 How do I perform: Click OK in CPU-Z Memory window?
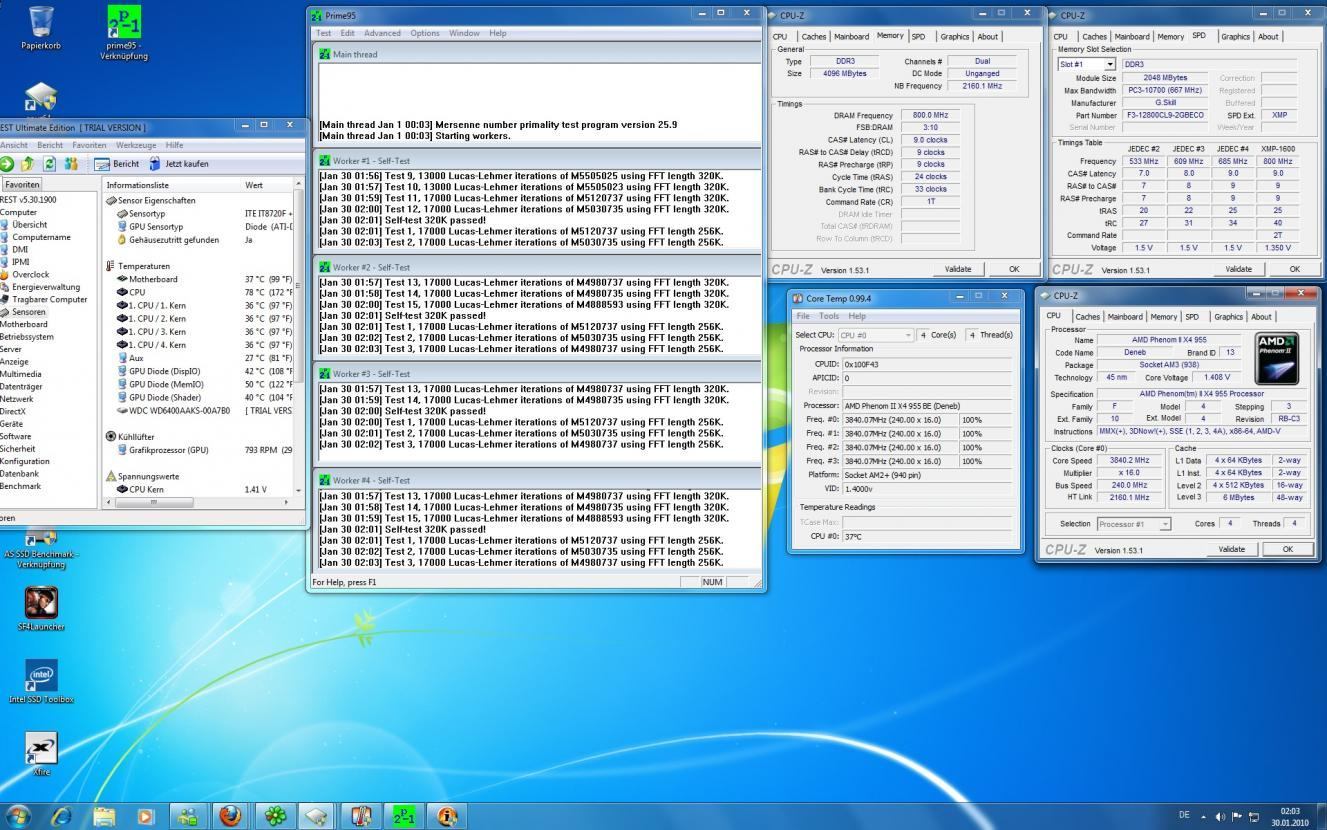click(1014, 269)
